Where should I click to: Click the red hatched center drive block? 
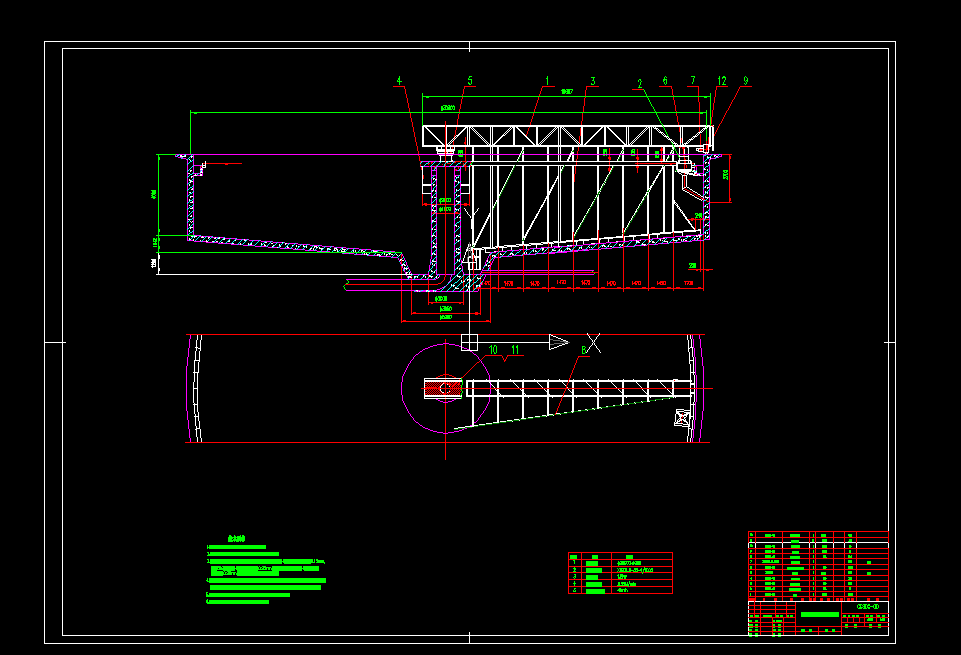pos(443,388)
